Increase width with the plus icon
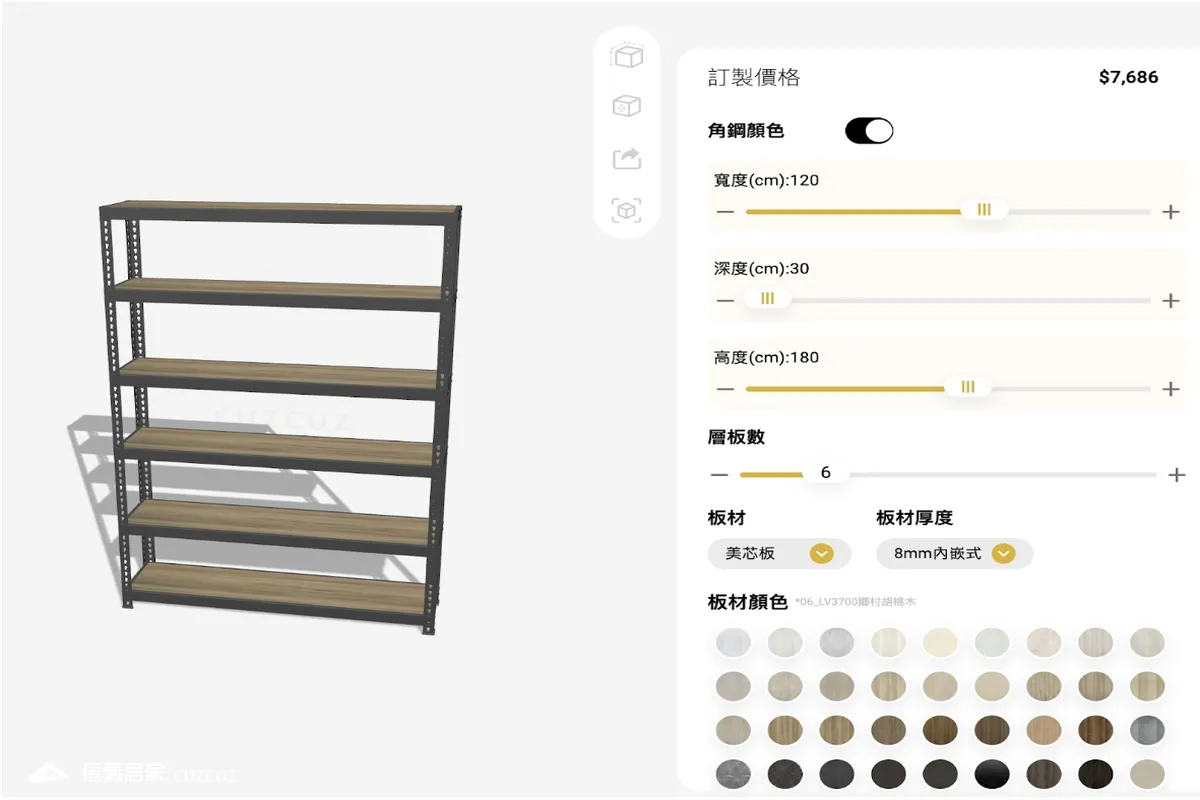This screenshot has width=1200, height=800. pyautogui.click(x=1171, y=212)
